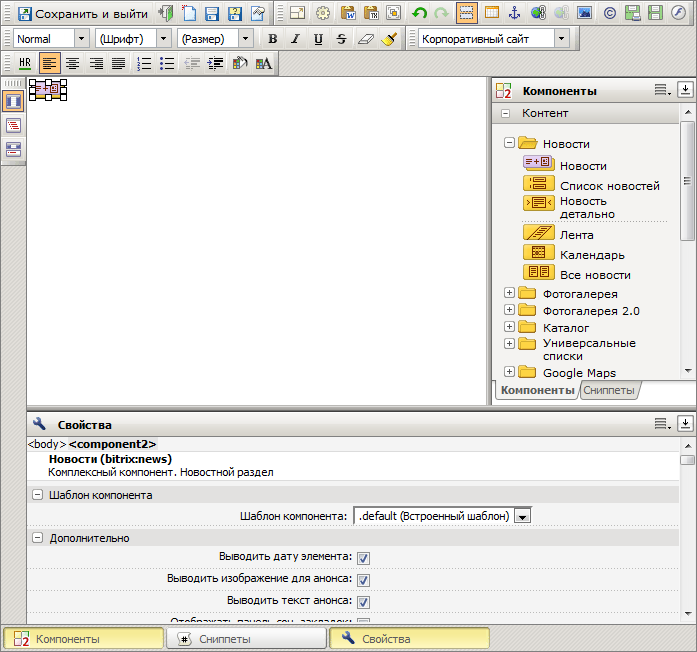Toggle italic formatting
This screenshot has height=652, width=697.
pos(295,39)
